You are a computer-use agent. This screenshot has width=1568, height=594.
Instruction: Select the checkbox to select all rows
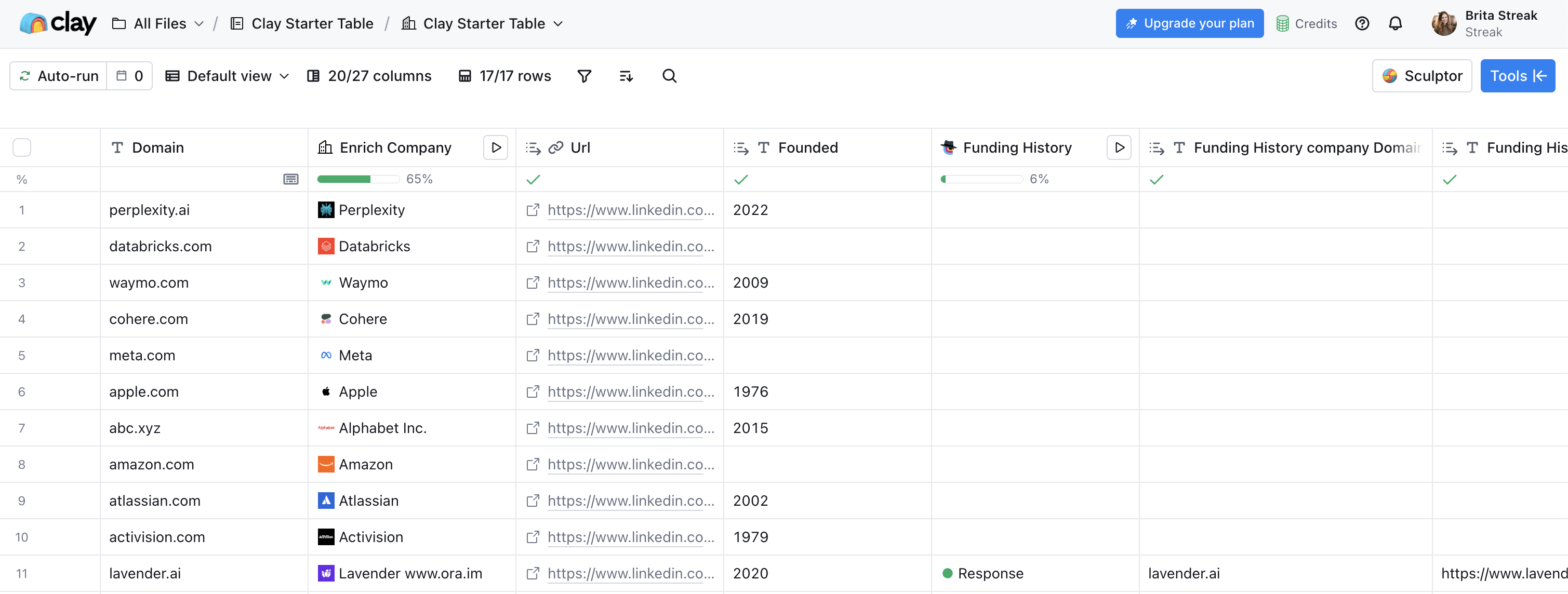[22, 147]
